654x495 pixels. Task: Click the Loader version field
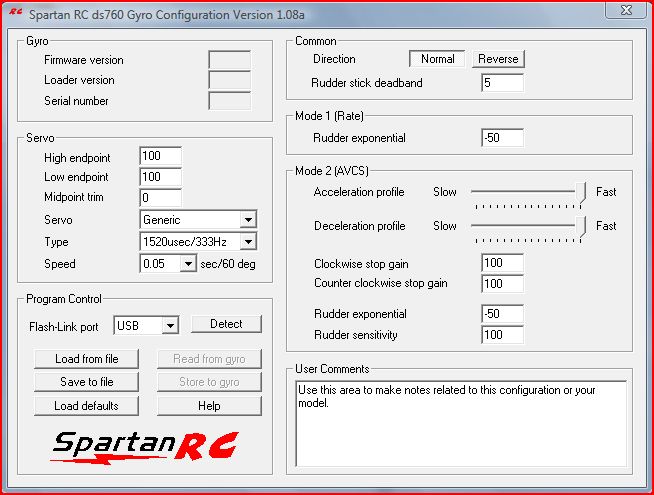click(x=229, y=80)
